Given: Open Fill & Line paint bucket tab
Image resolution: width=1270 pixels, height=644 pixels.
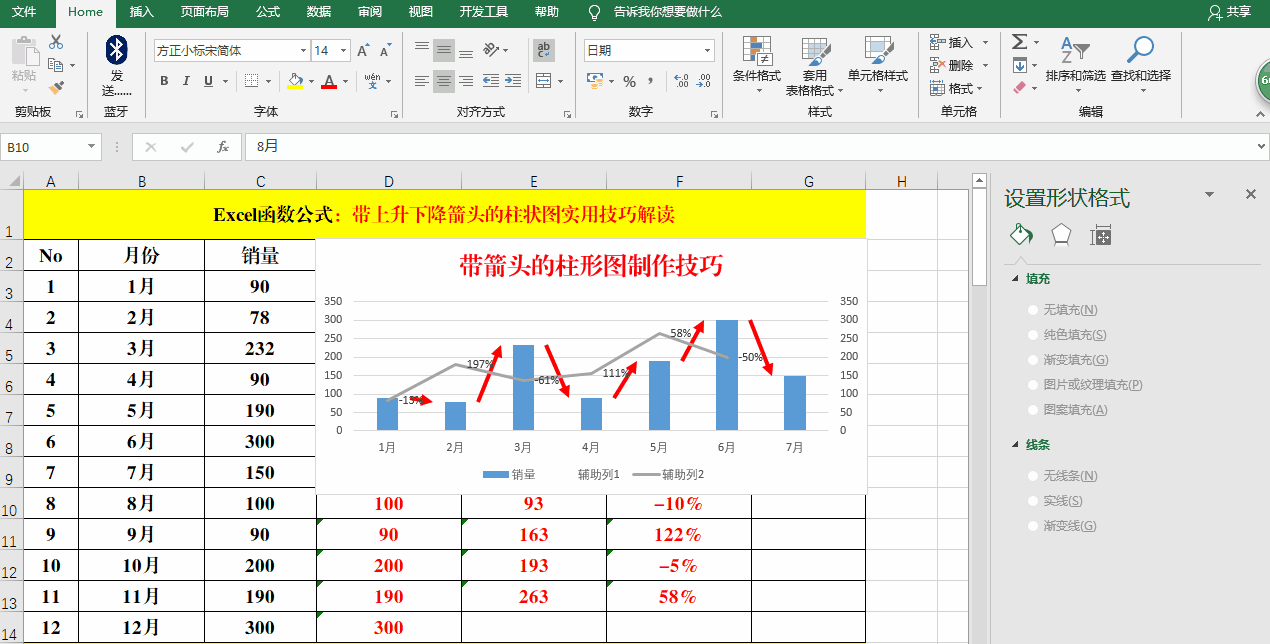Looking at the screenshot, I should click(x=1021, y=235).
